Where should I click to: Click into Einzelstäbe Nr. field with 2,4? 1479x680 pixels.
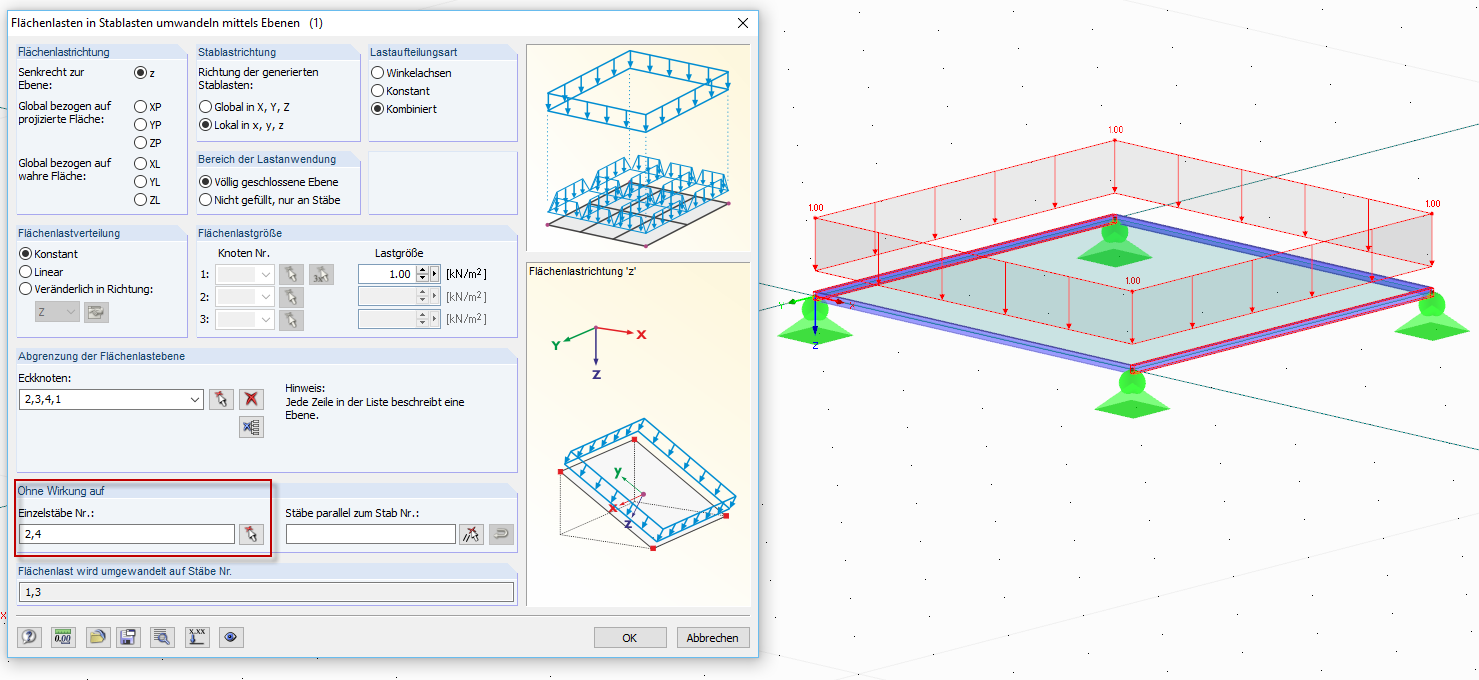[x=126, y=534]
